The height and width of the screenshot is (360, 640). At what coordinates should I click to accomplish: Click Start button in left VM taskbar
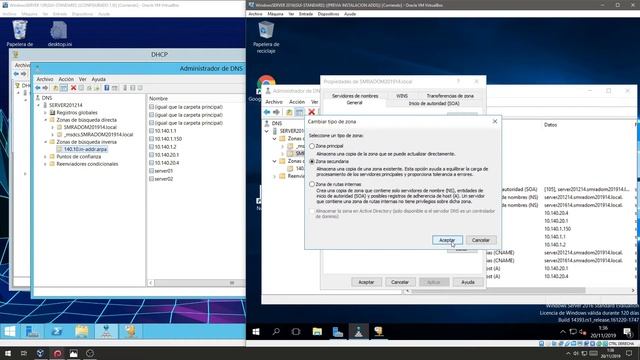[10, 331]
